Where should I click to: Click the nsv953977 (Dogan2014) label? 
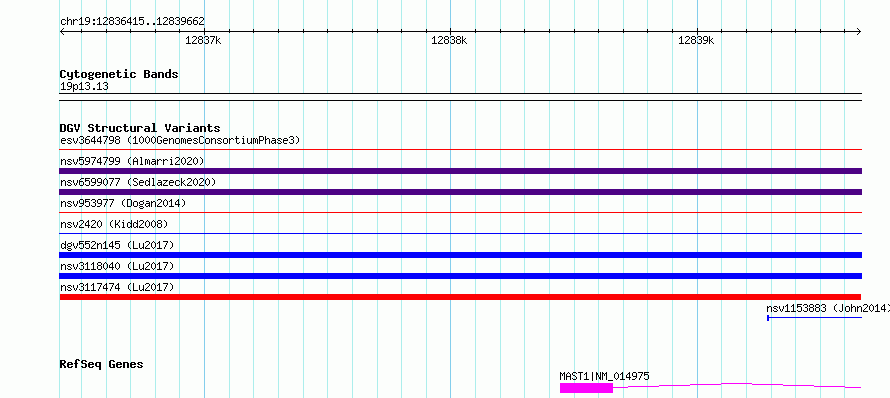pyautogui.click(x=123, y=203)
